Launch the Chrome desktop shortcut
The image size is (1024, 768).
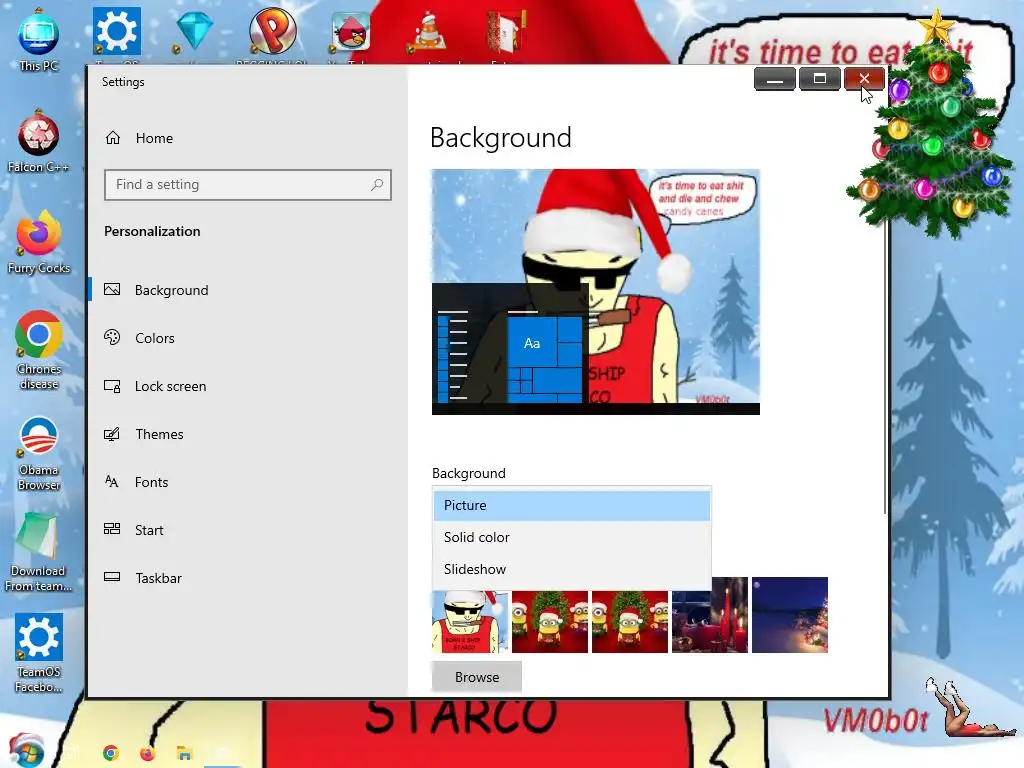click(39, 350)
